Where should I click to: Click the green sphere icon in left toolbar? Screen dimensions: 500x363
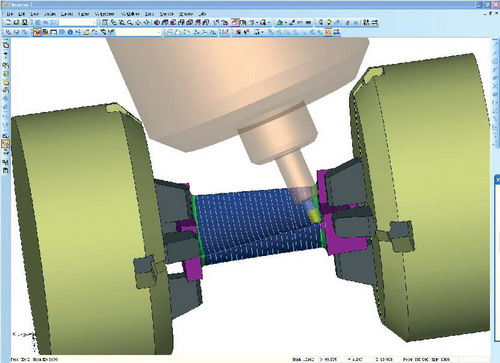click(x=6, y=74)
